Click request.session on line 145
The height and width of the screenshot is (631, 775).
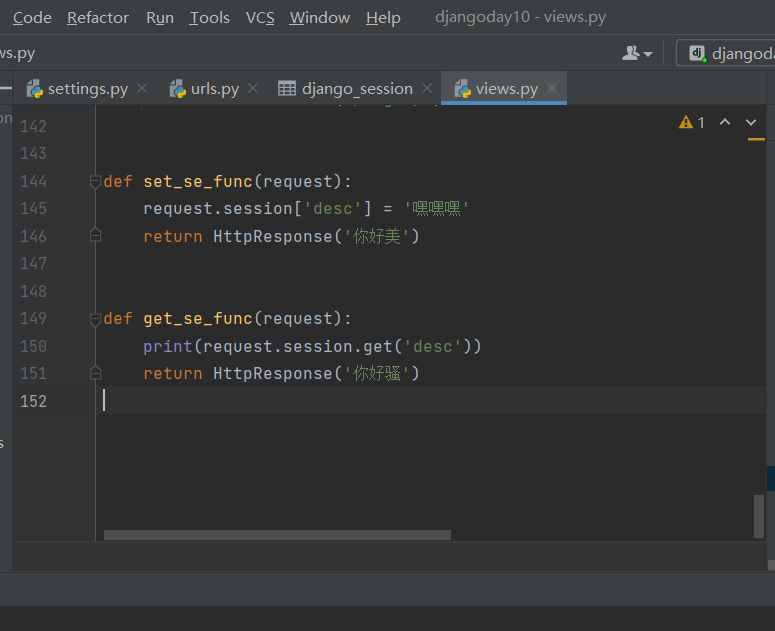click(x=218, y=209)
